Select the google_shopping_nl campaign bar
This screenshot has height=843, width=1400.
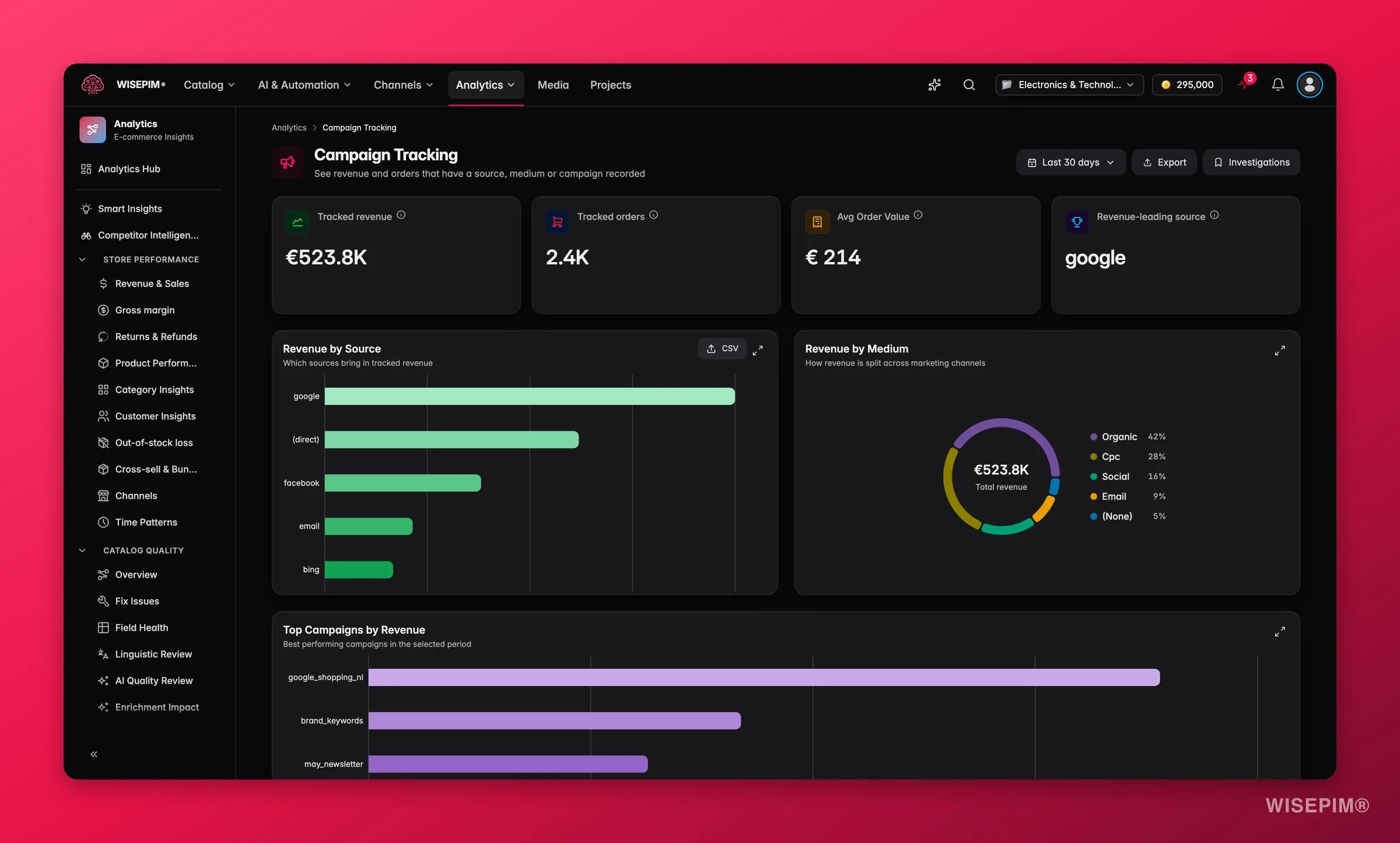coord(764,677)
